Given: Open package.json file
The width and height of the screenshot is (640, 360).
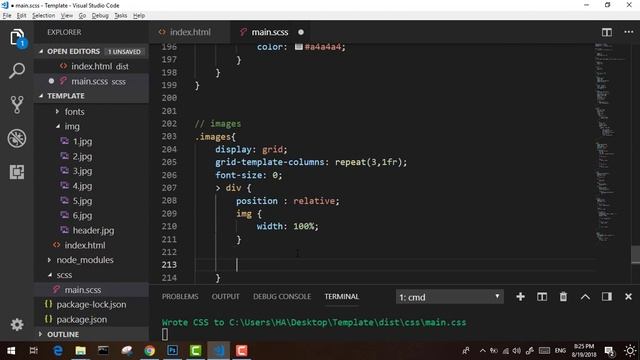Looking at the screenshot, I should click(82, 320).
